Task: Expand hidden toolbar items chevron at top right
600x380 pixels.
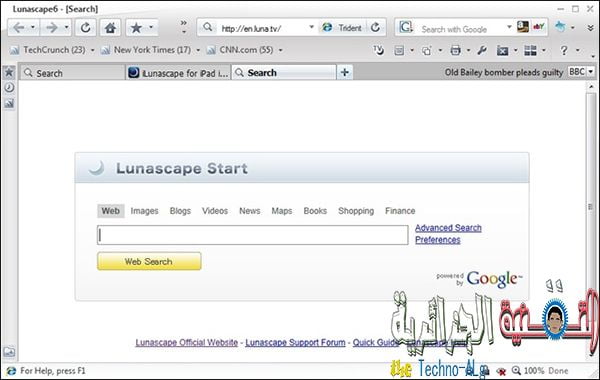Action: 590,28
